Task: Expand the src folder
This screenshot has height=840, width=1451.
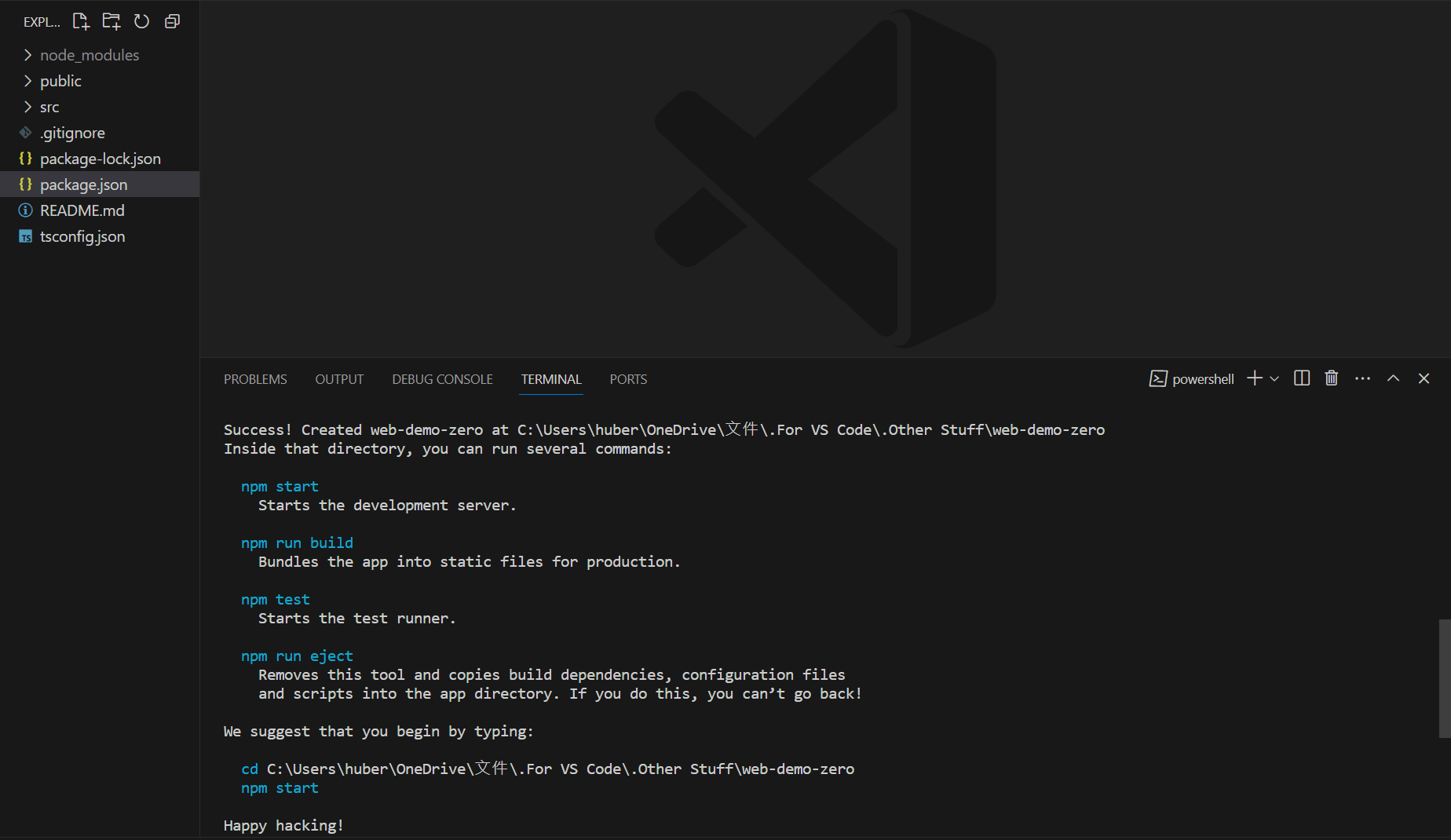Action: [x=100, y=107]
